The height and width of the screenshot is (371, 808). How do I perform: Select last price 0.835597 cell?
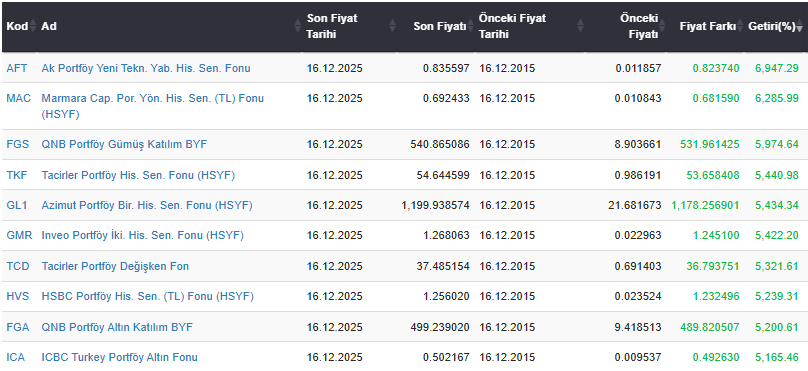pyautogui.click(x=446, y=68)
